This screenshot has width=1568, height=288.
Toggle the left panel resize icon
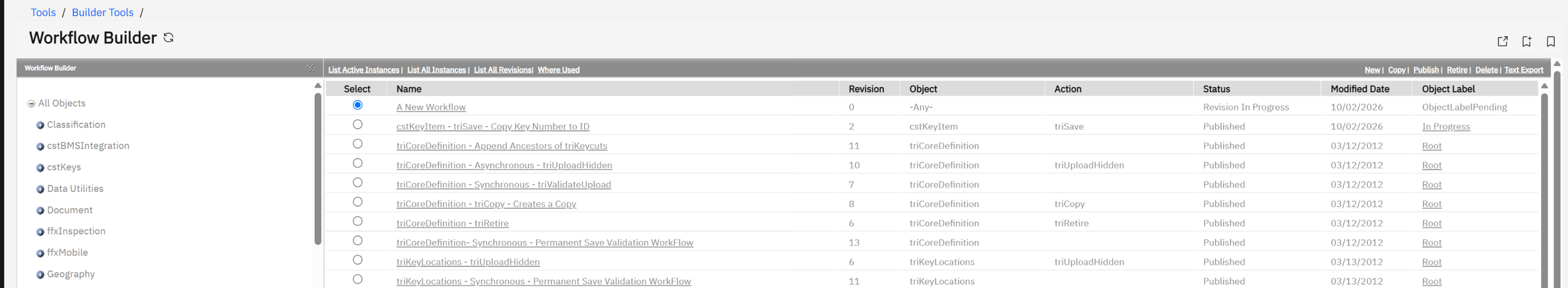(310, 68)
